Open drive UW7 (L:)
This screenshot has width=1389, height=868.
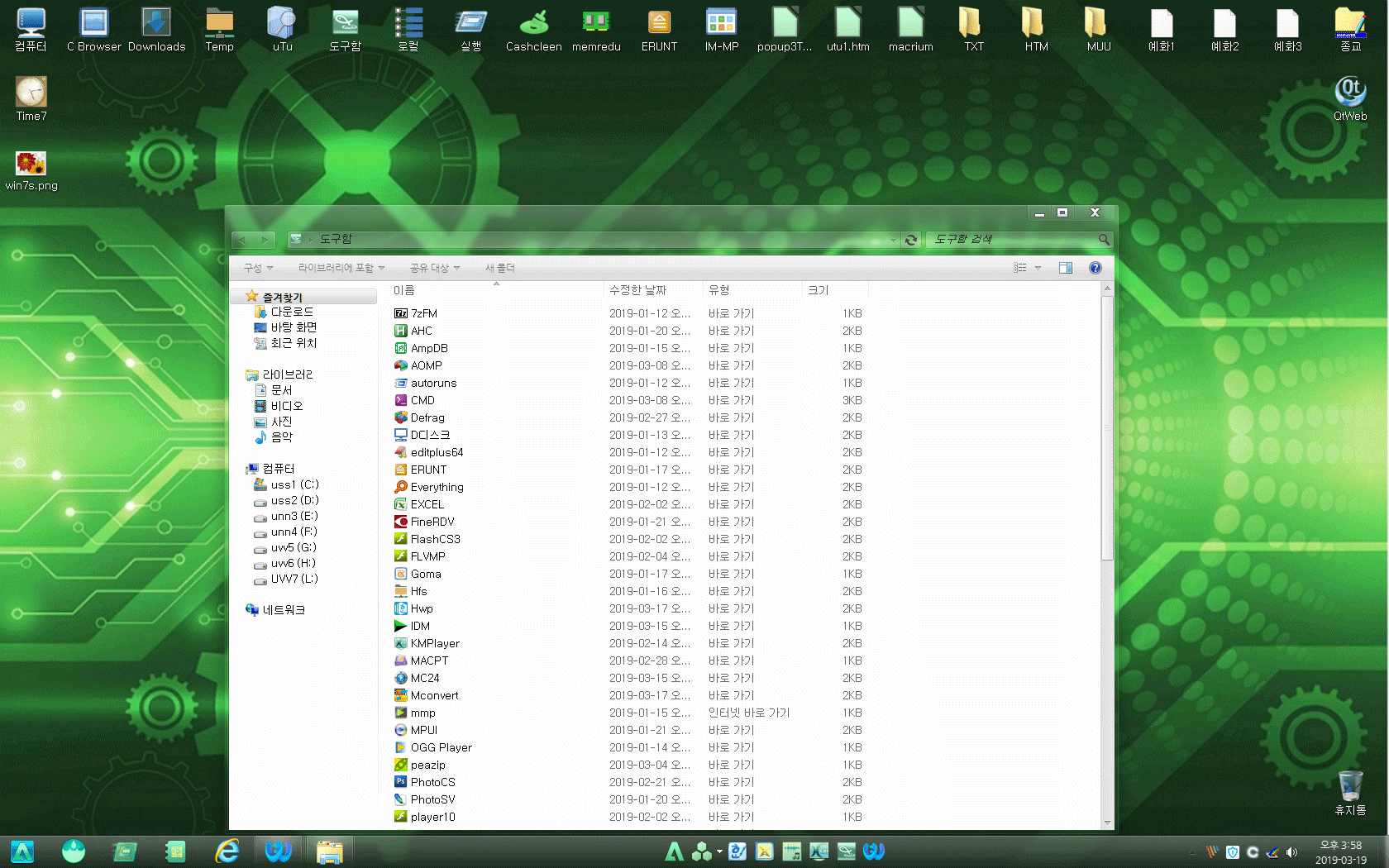[x=286, y=579]
